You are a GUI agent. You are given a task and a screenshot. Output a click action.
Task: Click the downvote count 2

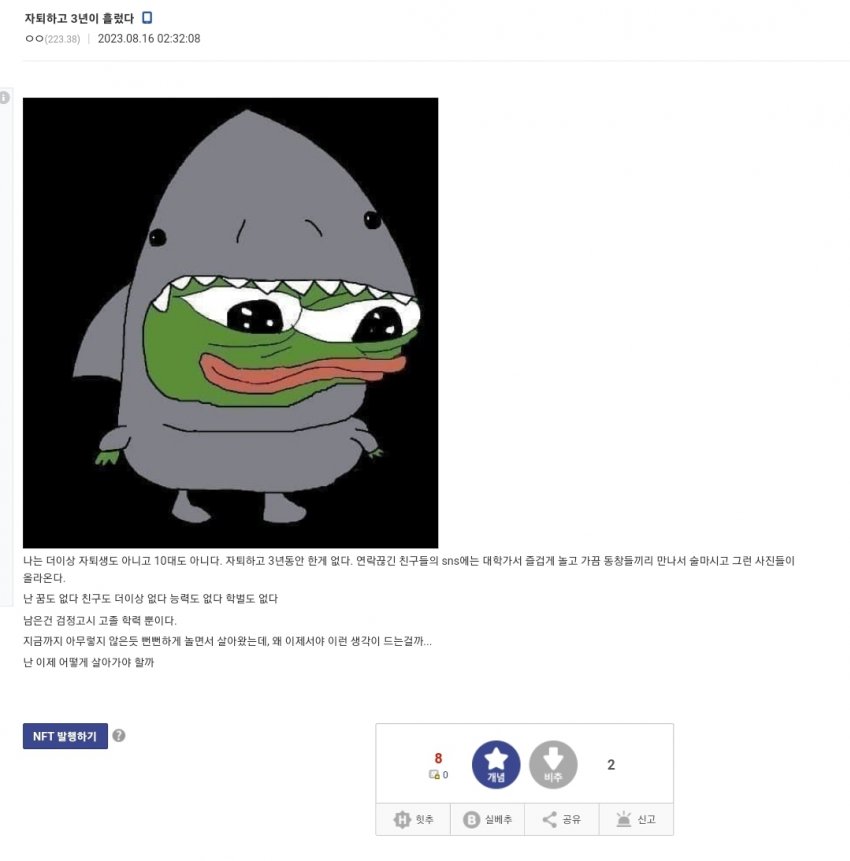[611, 765]
